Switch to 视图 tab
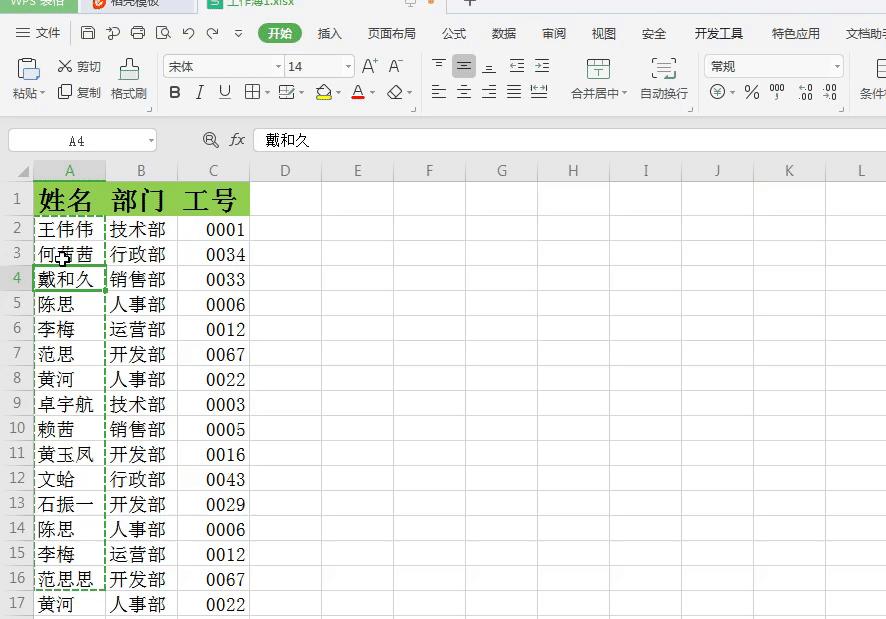 [x=603, y=33]
